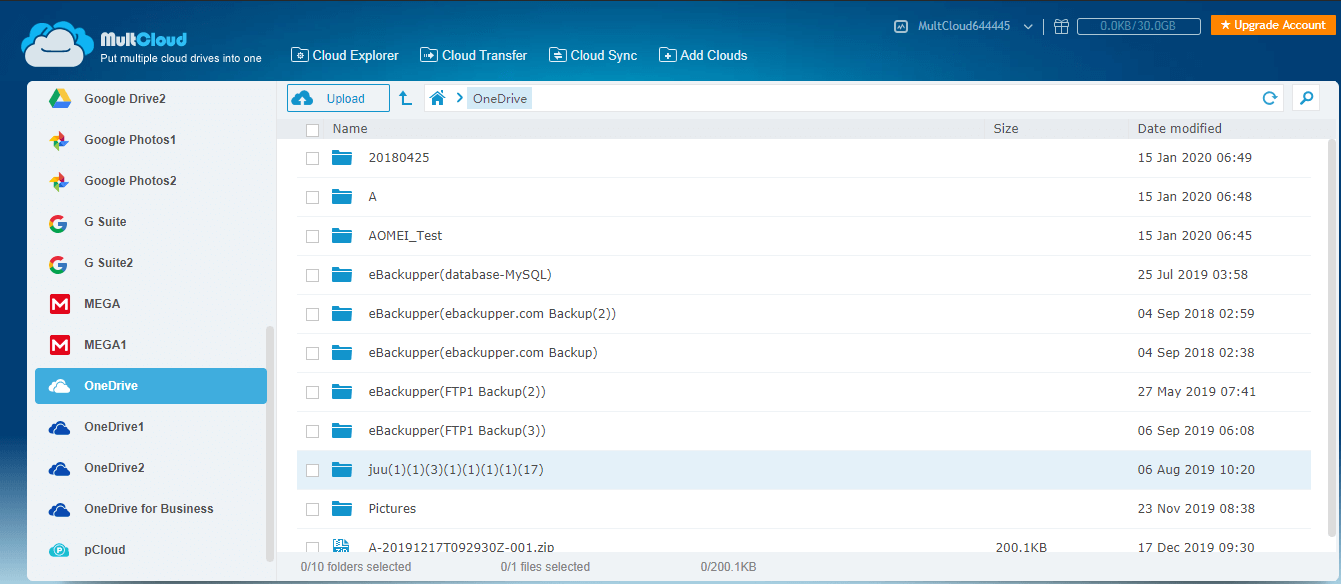
Task: Check the box for eBackupper(ebackupper.com Backup(2))
Action: (312, 314)
